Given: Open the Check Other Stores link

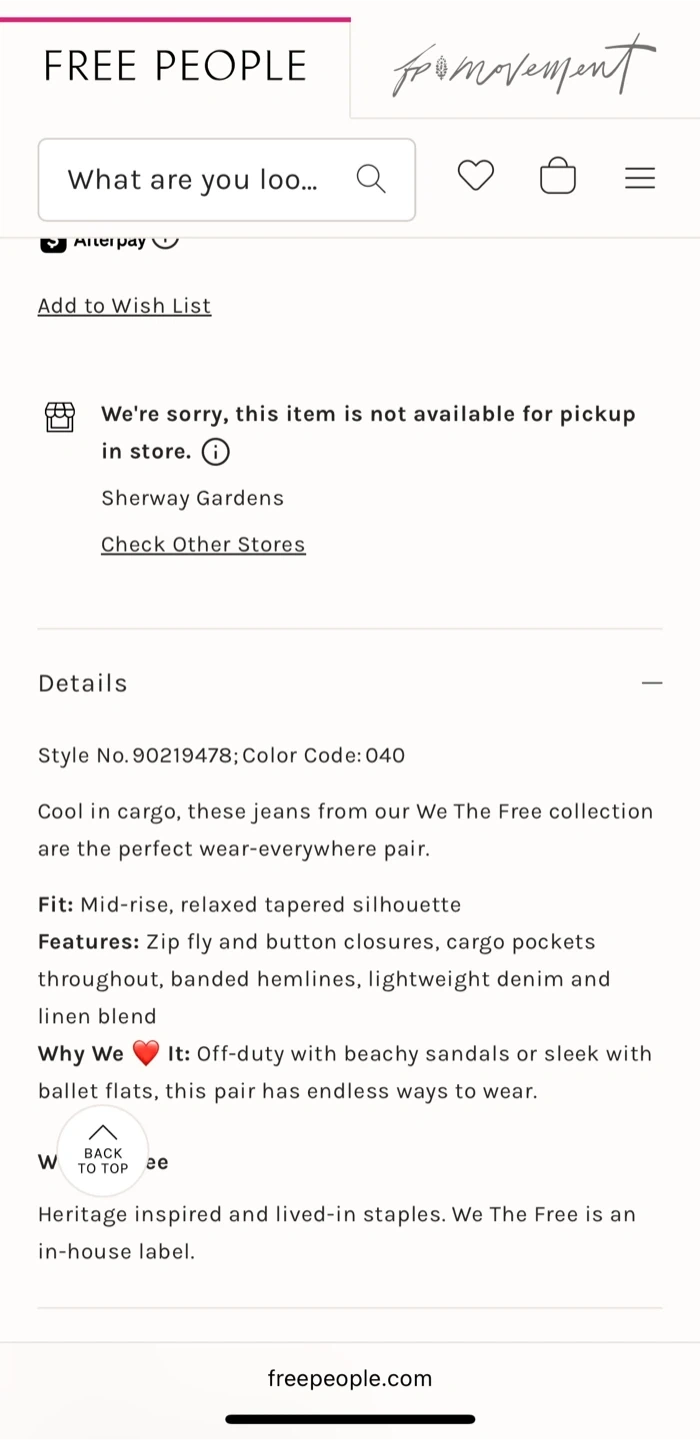Looking at the screenshot, I should (x=203, y=544).
